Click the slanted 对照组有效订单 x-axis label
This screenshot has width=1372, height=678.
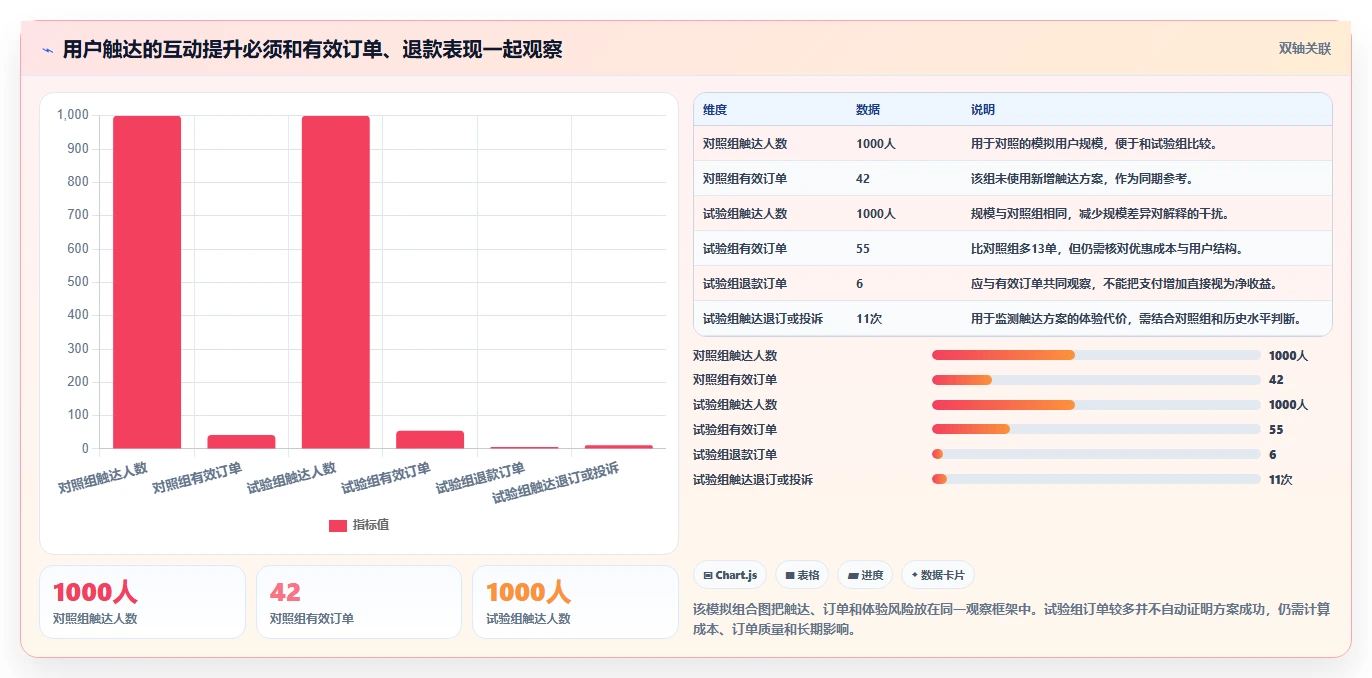[x=198, y=477]
